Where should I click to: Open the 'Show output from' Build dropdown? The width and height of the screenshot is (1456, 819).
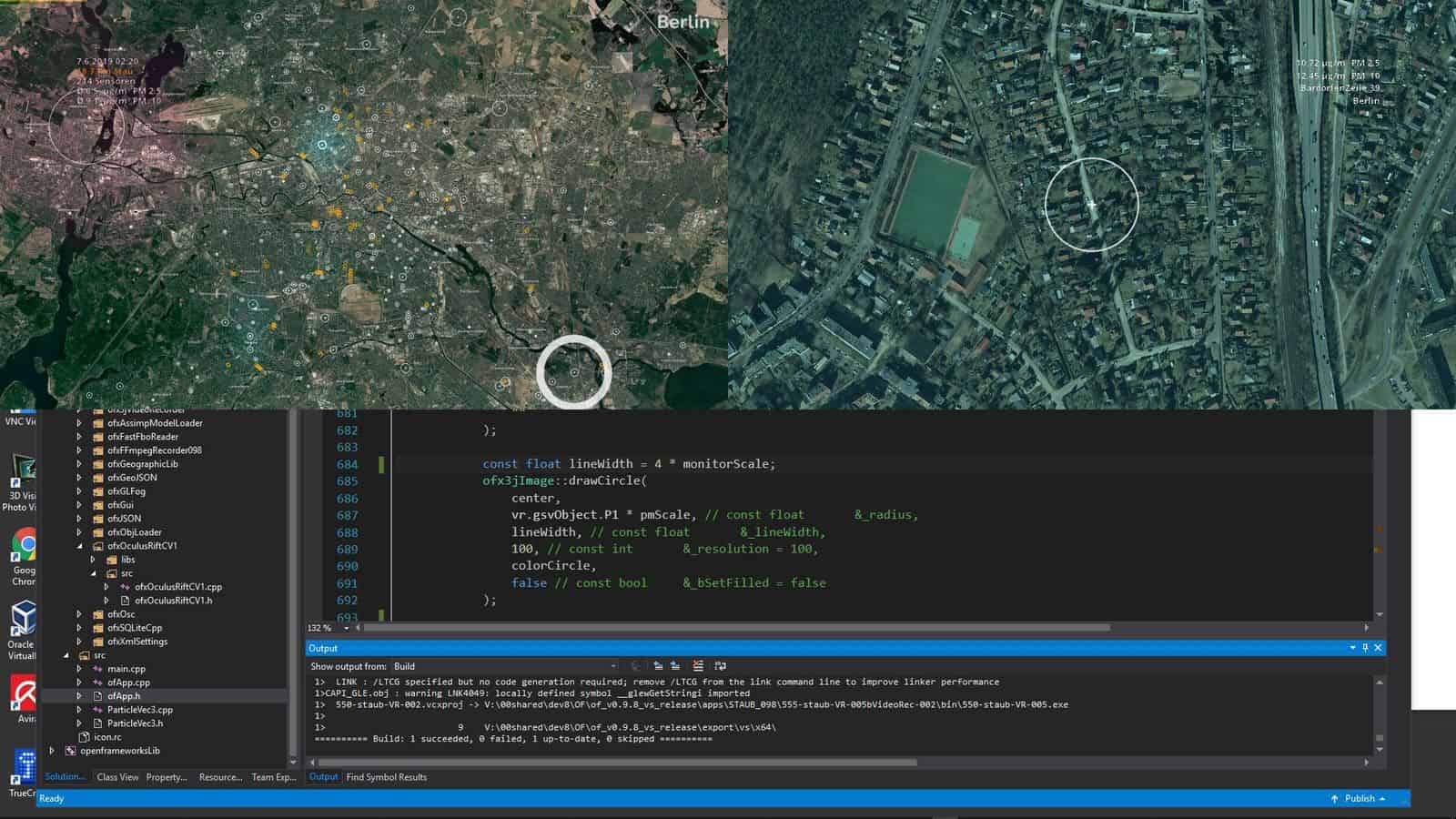505,666
